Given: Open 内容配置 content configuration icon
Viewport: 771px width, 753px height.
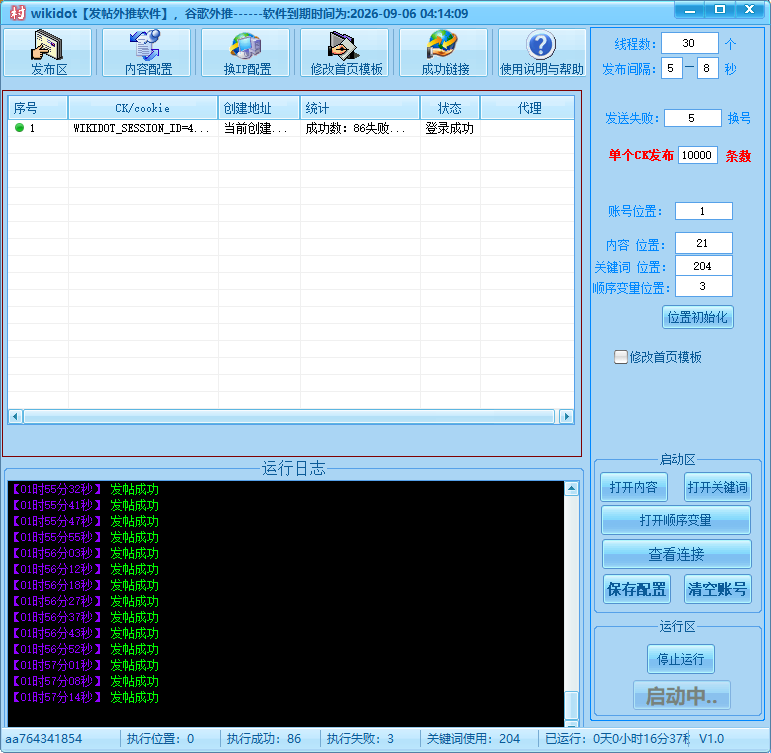Looking at the screenshot, I should [147, 52].
